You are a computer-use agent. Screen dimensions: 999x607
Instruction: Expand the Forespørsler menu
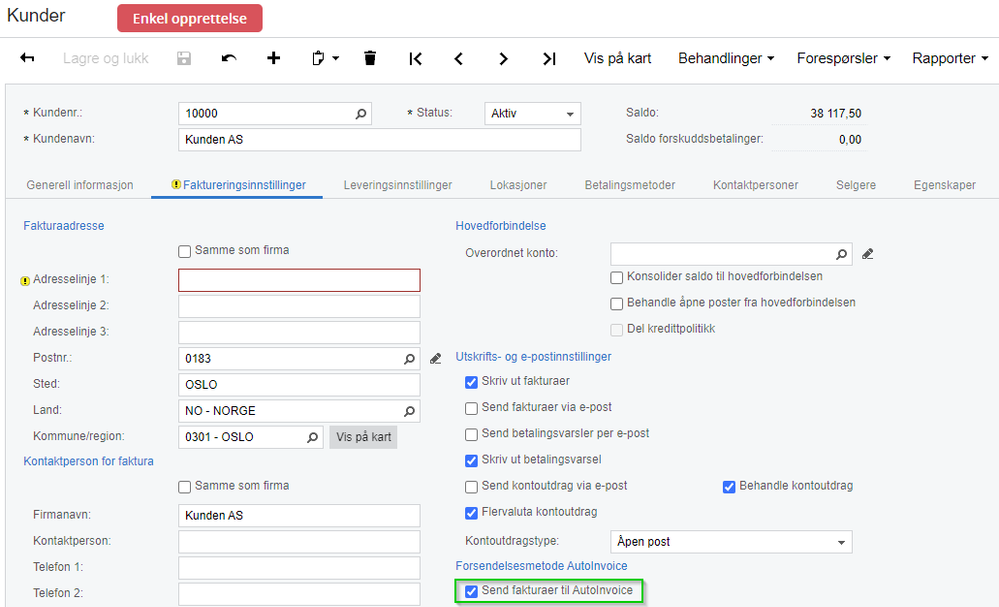[844, 58]
